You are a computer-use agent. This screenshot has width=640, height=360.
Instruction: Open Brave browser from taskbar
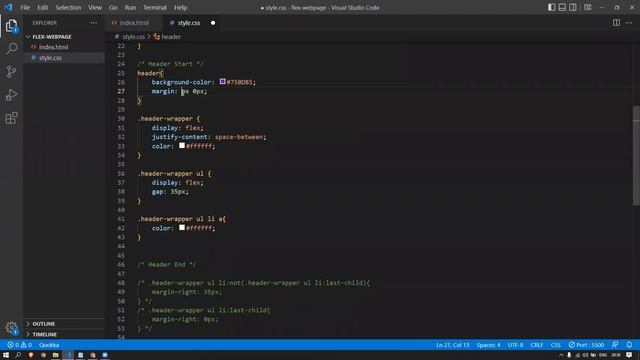[31, 355]
